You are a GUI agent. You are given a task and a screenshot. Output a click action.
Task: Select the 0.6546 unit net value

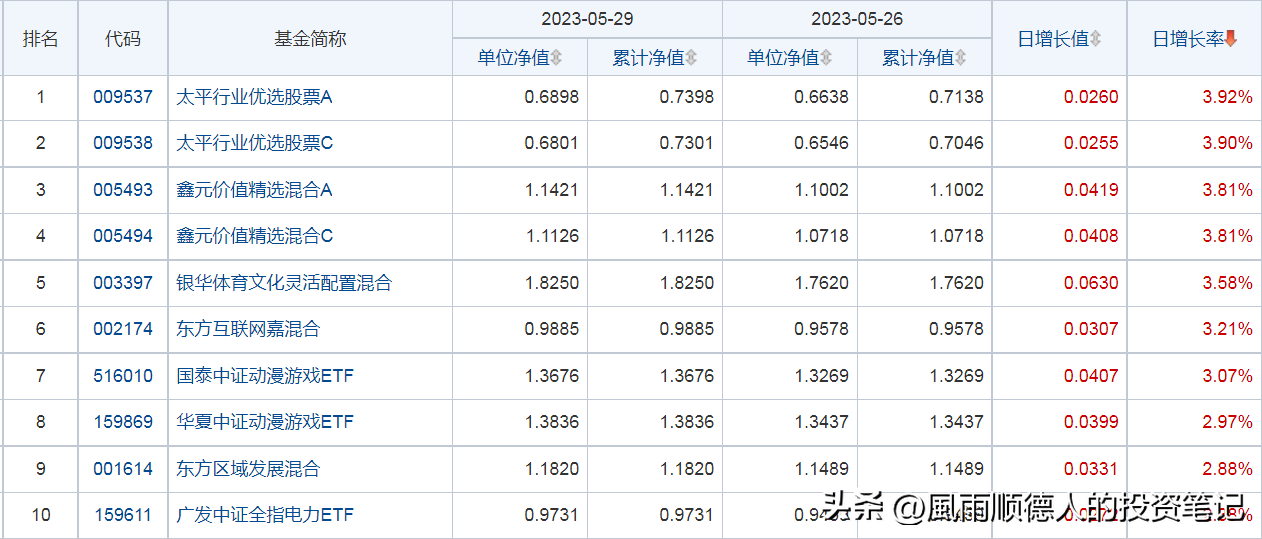coord(822,143)
